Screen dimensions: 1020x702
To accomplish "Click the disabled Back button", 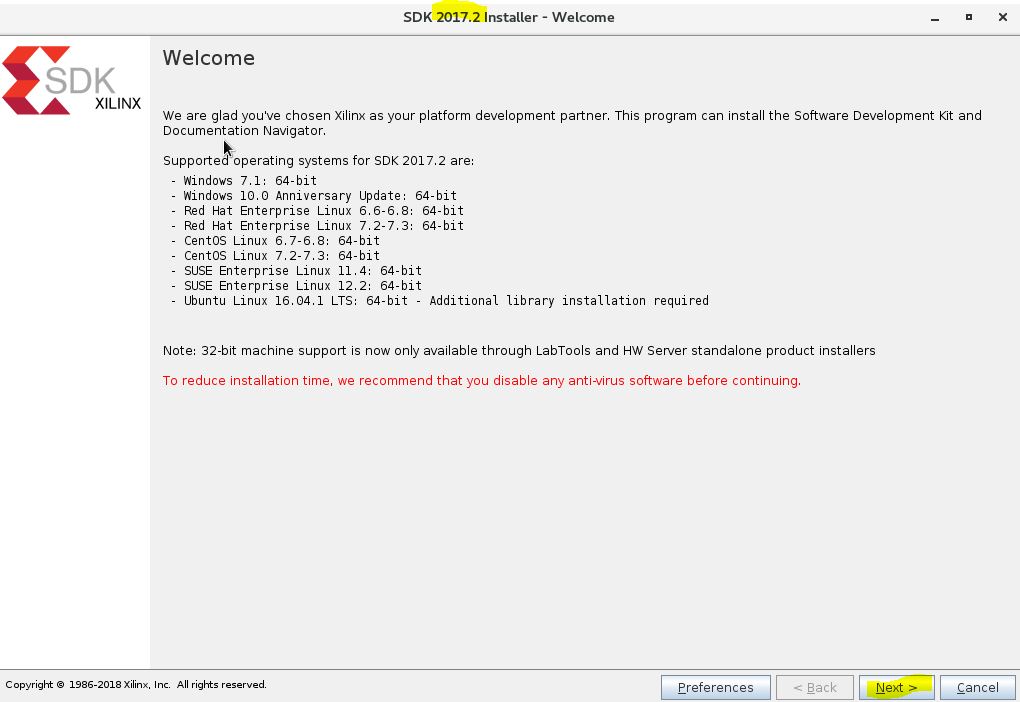I will click(814, 687).
